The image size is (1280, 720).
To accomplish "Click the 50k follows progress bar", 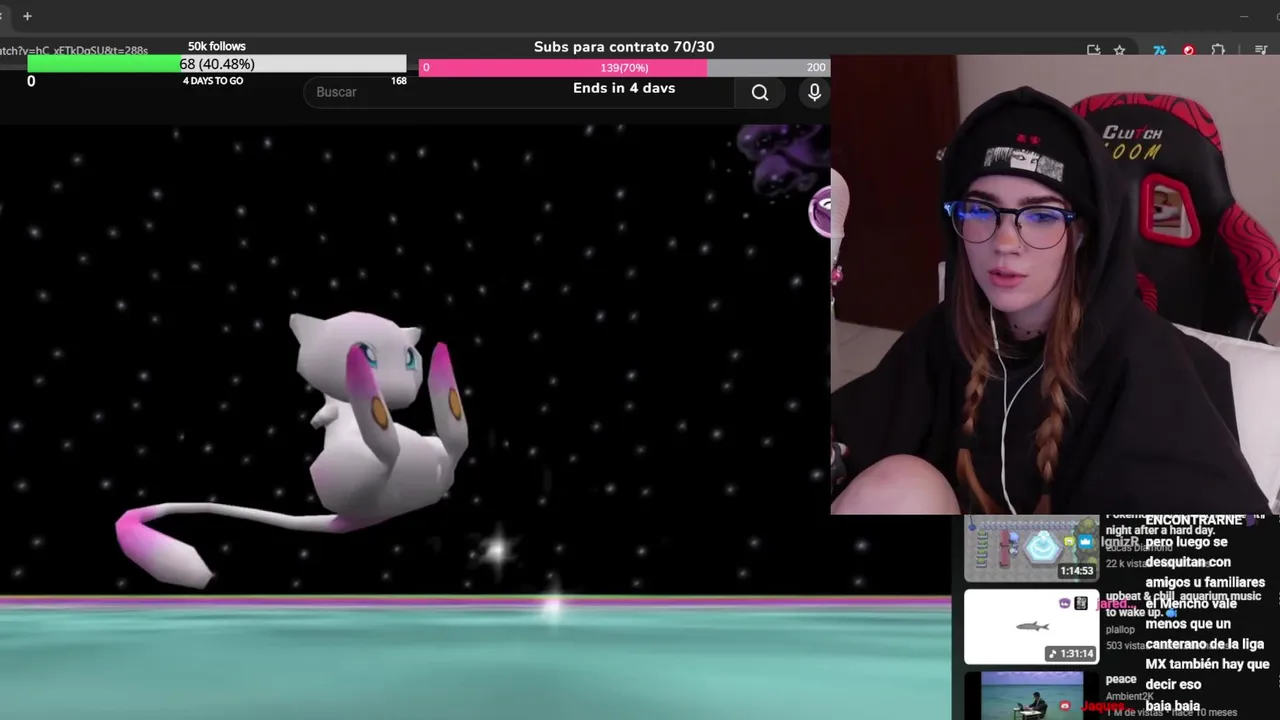I will [217, 64].
